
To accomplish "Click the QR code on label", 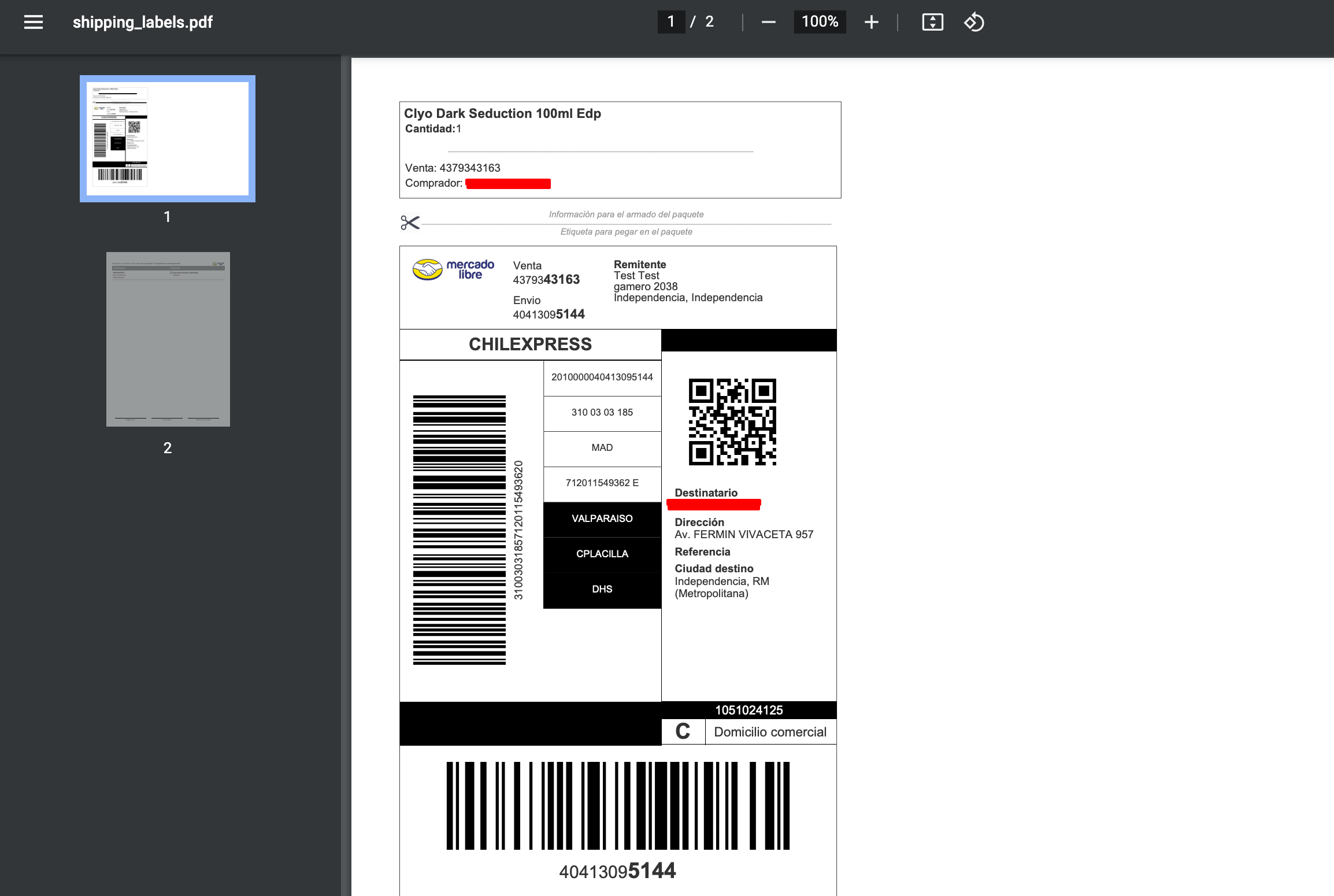I will pyautogui.click(x=732, y=422).
